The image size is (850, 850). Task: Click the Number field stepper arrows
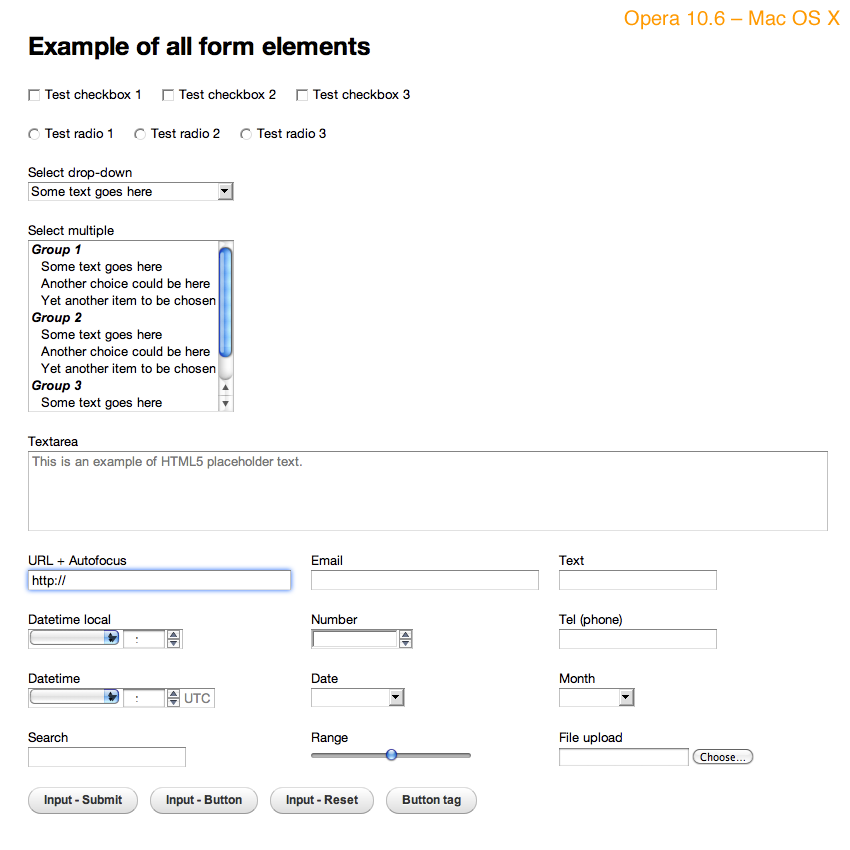[x=405, y=639]
